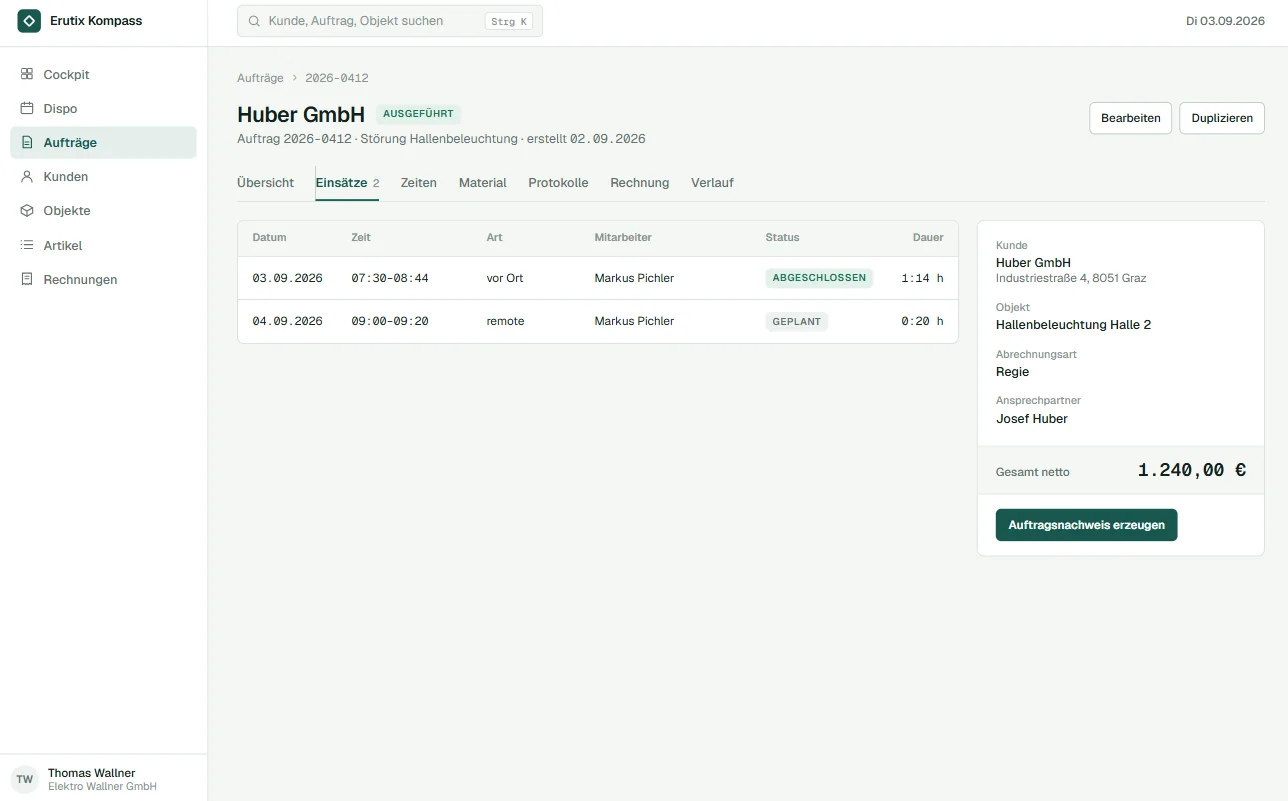
Task: Click the 'vor Ort' cell
Action: (505, 278)
